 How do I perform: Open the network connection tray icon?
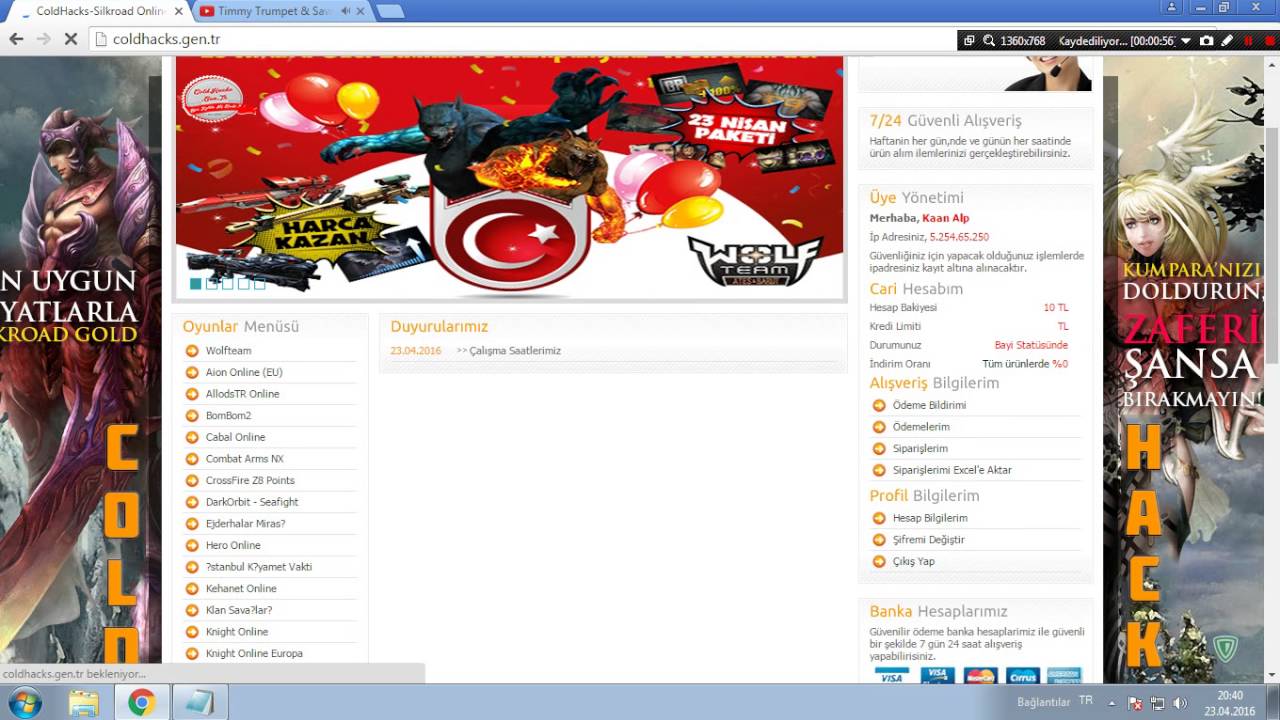pos(1157,703)
